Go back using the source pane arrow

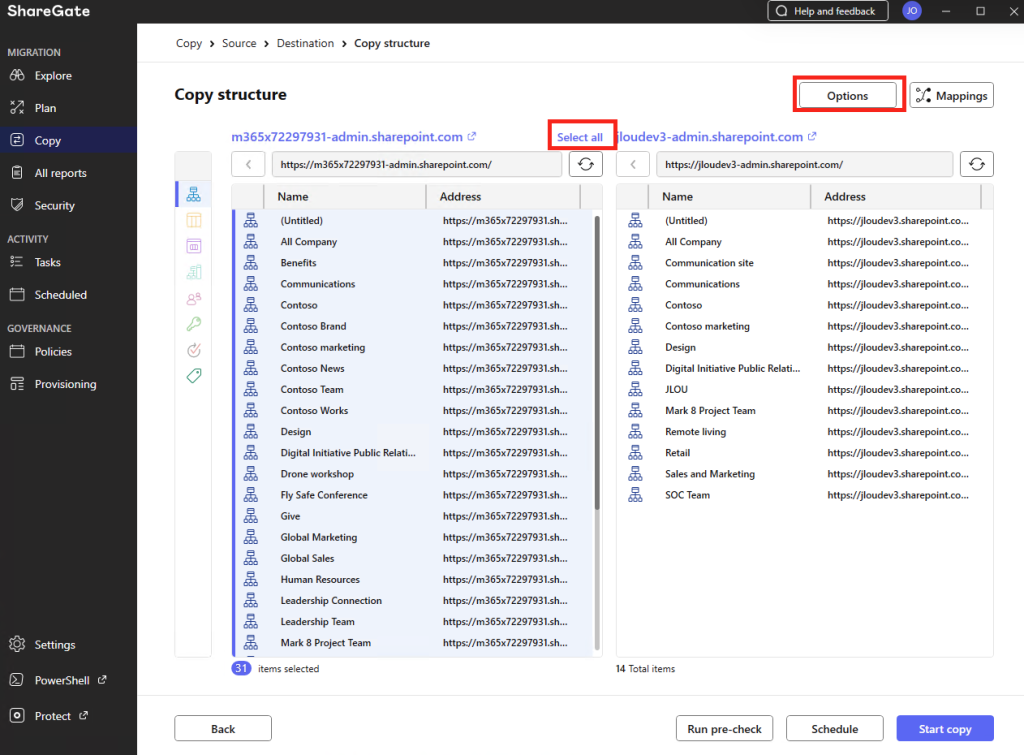tap(248, 165)
